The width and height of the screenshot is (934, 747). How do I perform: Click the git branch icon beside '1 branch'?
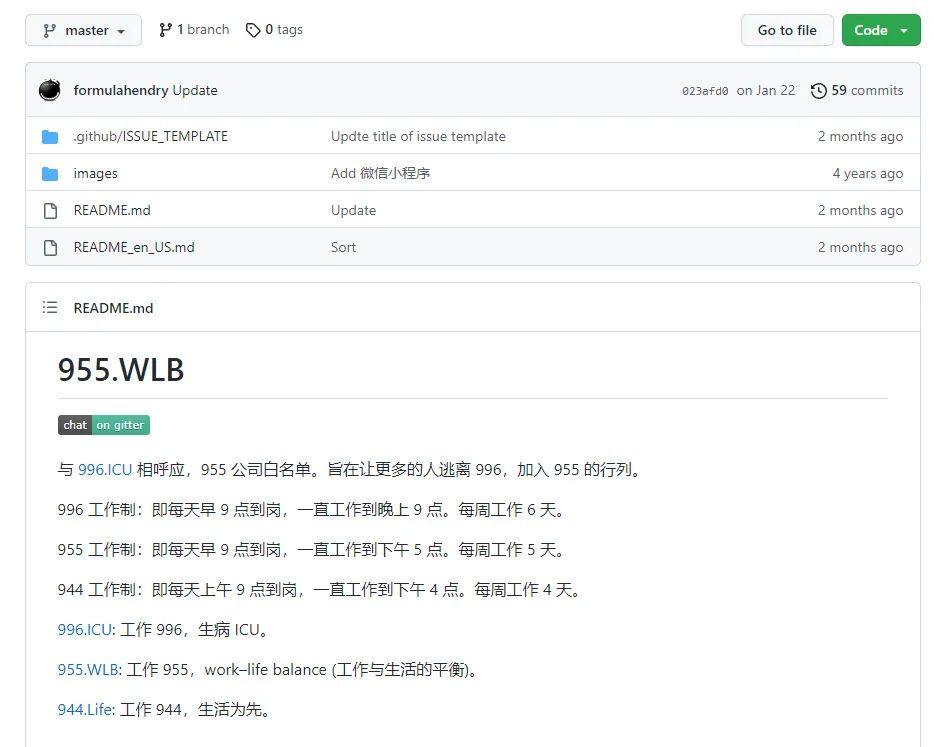pos(165,30)
